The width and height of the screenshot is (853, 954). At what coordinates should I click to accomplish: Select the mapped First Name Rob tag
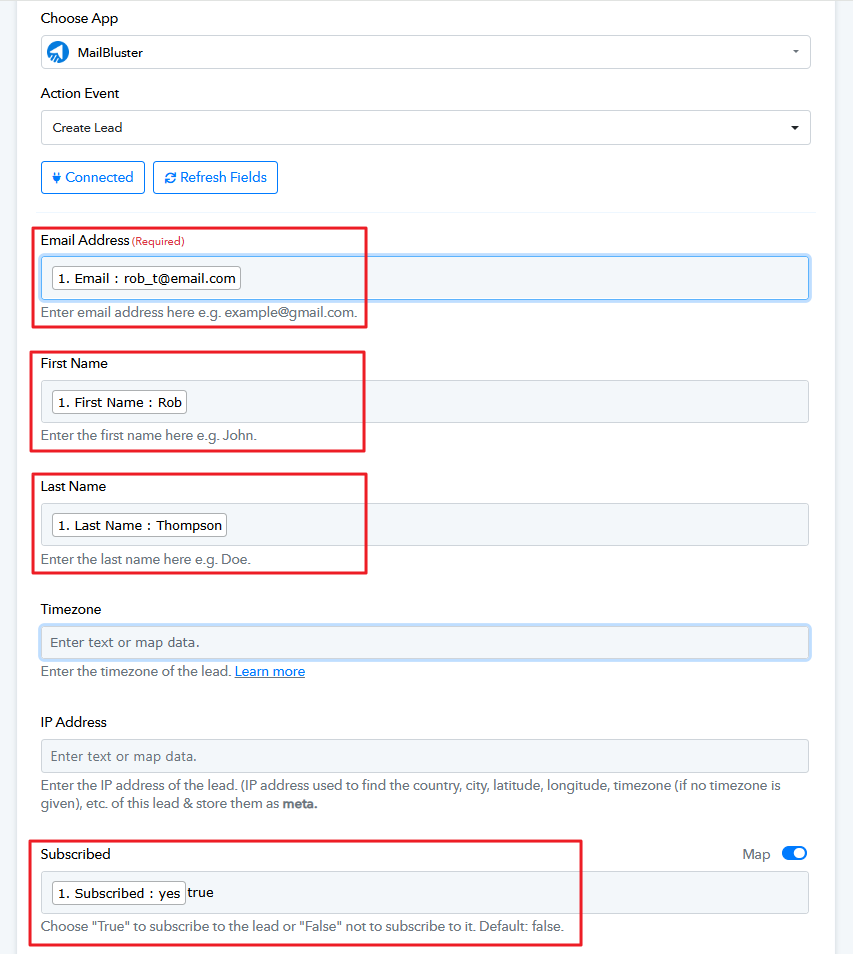pyautogui.click(x=119, y=402)
